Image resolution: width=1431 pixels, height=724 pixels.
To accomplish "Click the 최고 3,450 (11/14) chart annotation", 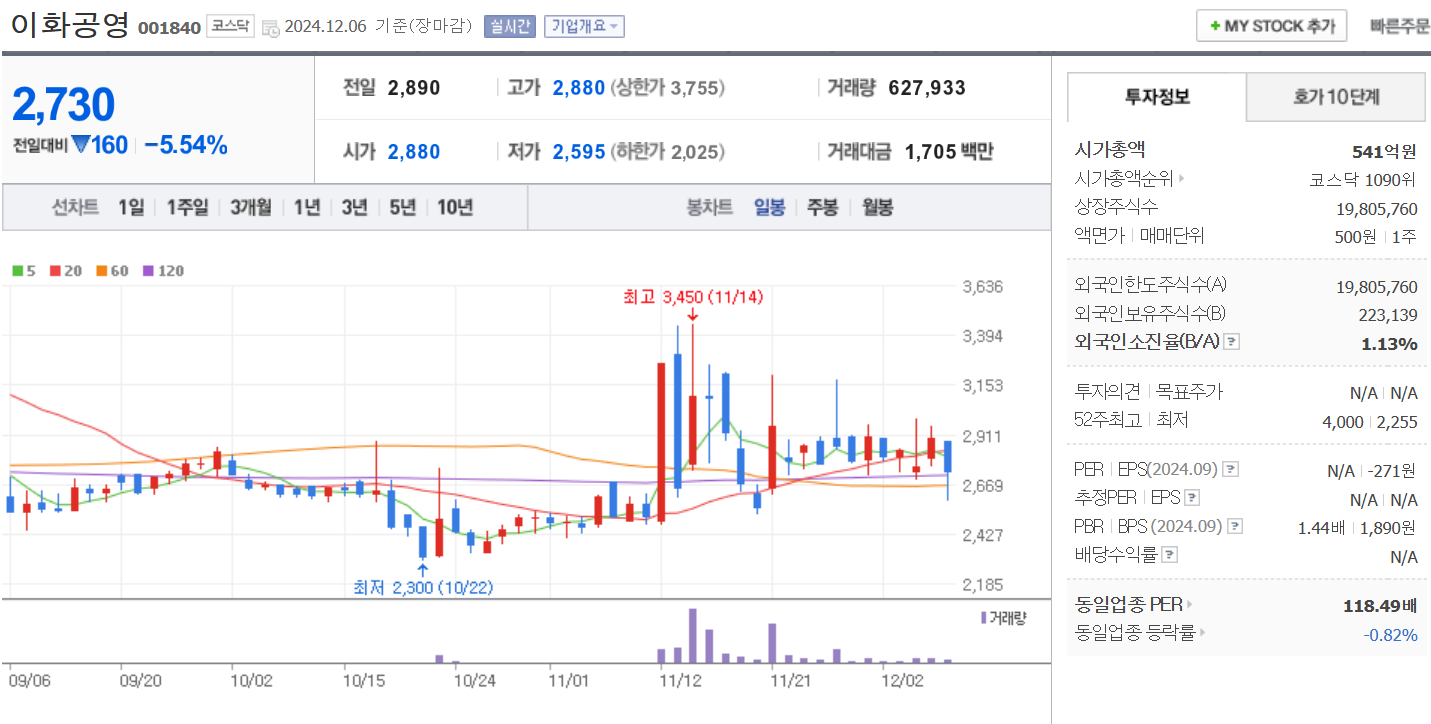I will click(690, 296).
